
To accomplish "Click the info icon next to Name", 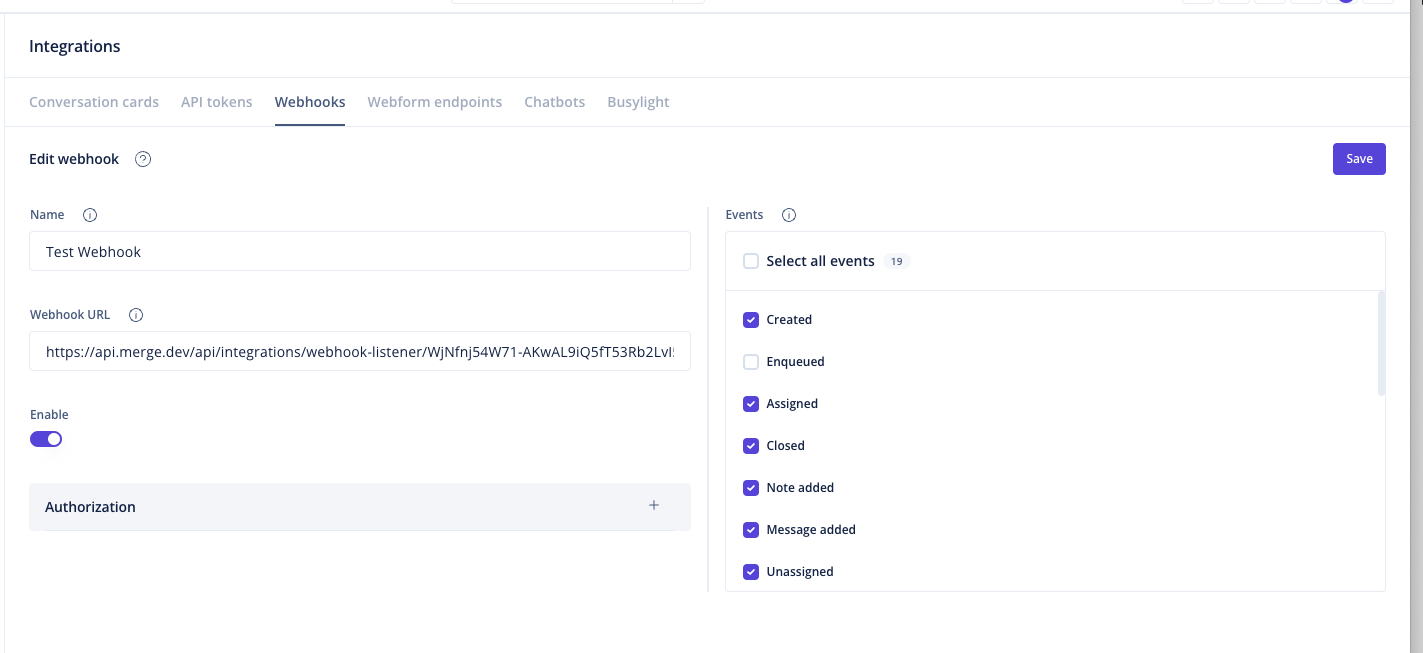I will 90,215.
